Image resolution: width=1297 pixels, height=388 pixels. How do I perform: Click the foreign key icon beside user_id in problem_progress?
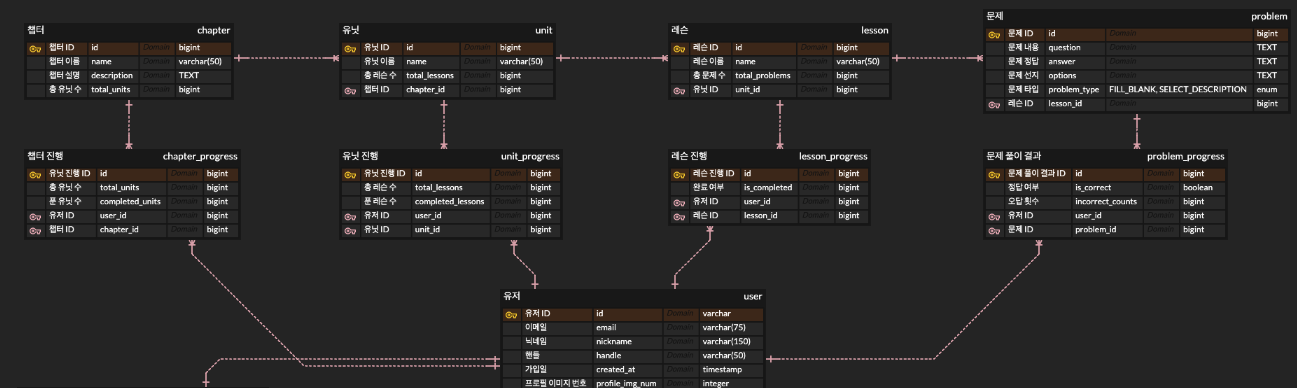point(993,216)
